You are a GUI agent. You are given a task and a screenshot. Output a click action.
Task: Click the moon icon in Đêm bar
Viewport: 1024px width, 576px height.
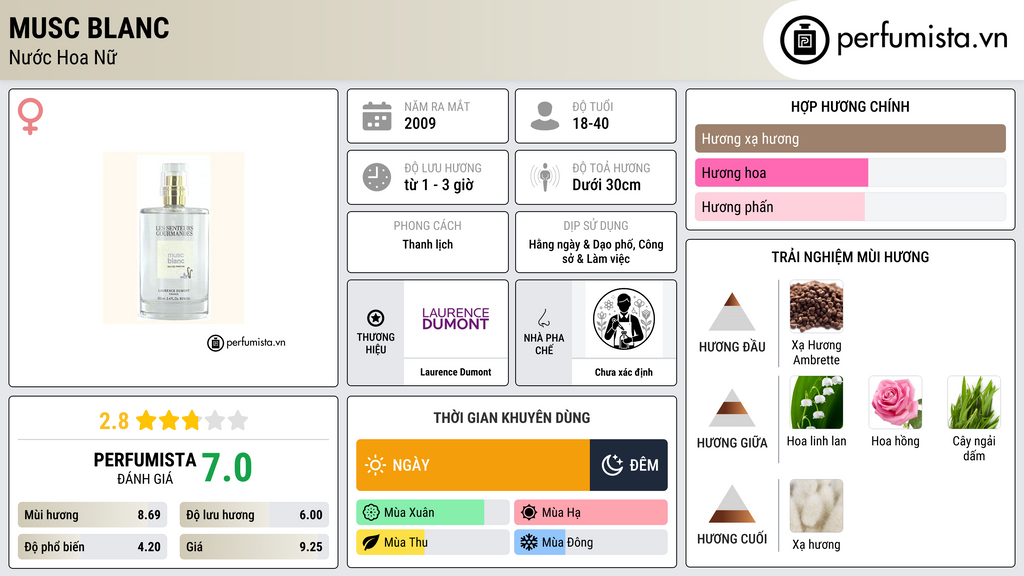[x=612, y=465]
